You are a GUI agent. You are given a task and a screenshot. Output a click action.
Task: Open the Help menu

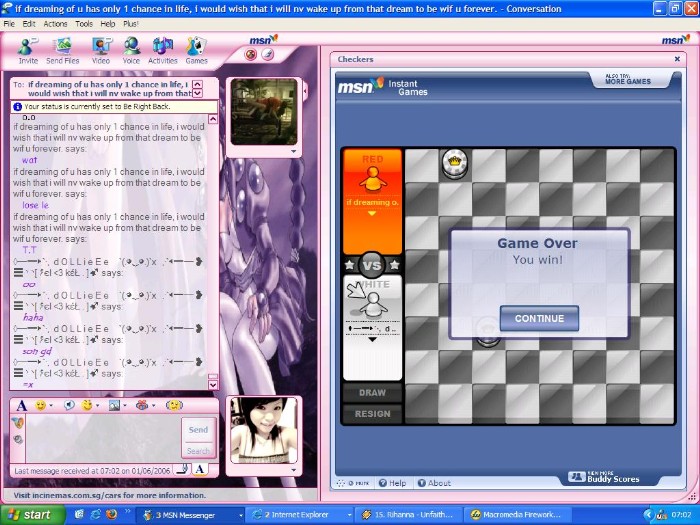[x=108, y=24]
